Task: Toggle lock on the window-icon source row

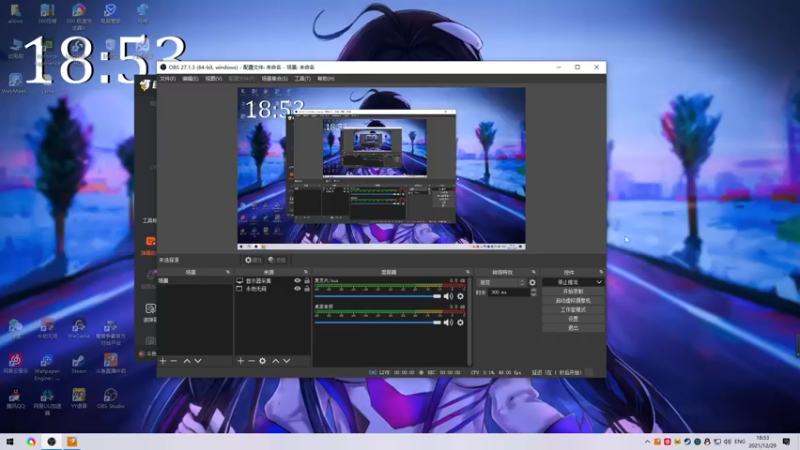Action: (307, 289)
